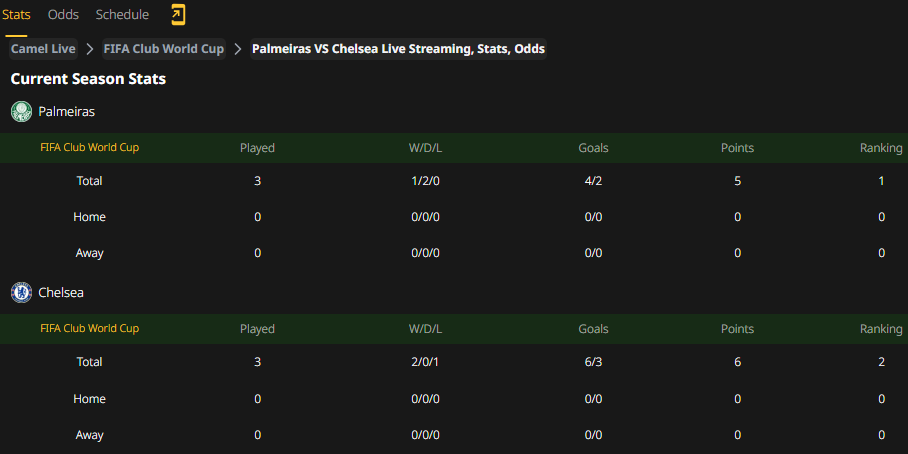Click first breadcrumb chevron after Camel Live
Viewport: 908px width, 454px height.
pyautogui.click(x=90, y=49)
